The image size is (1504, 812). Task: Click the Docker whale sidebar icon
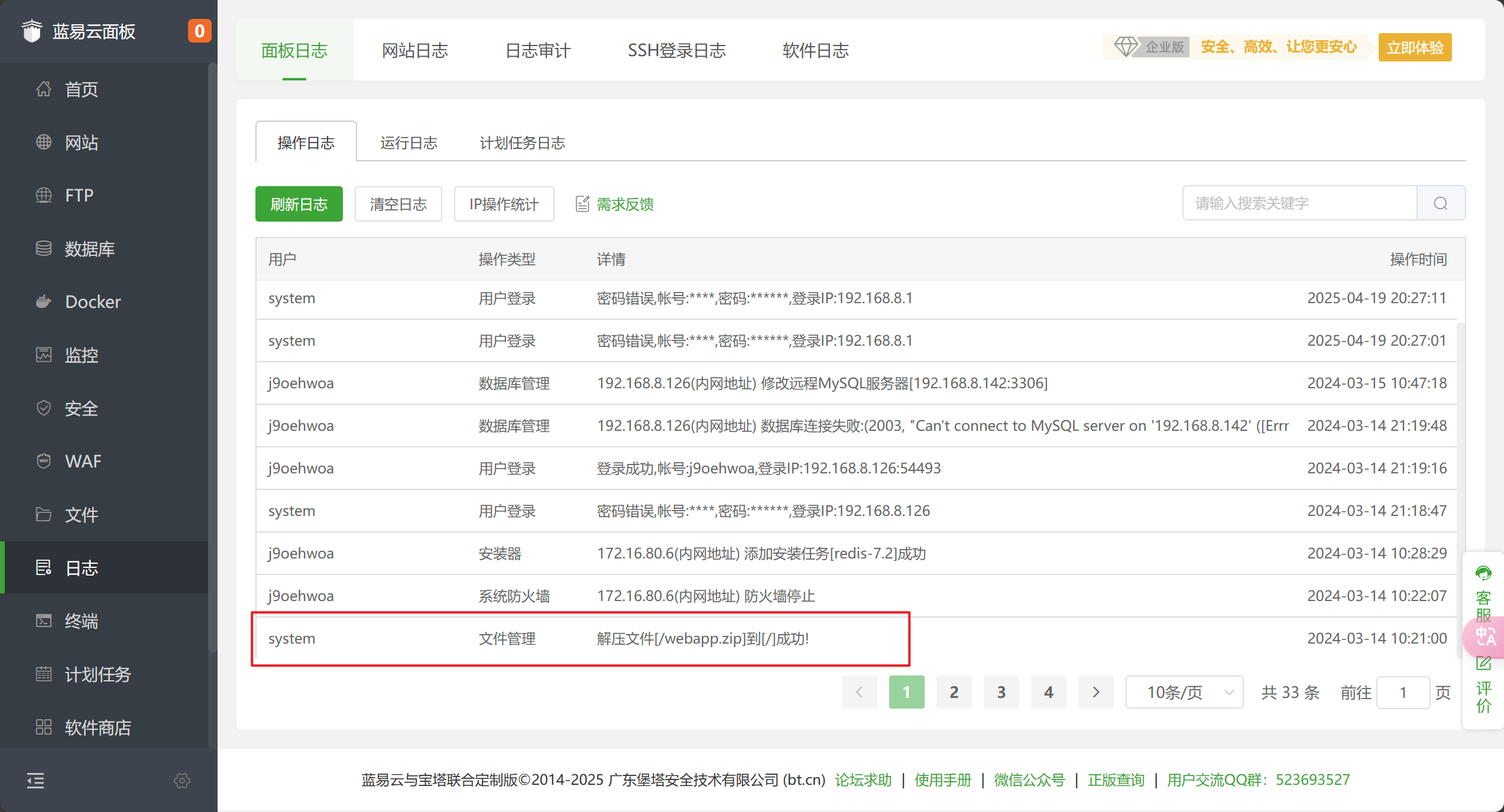point(44,301)
